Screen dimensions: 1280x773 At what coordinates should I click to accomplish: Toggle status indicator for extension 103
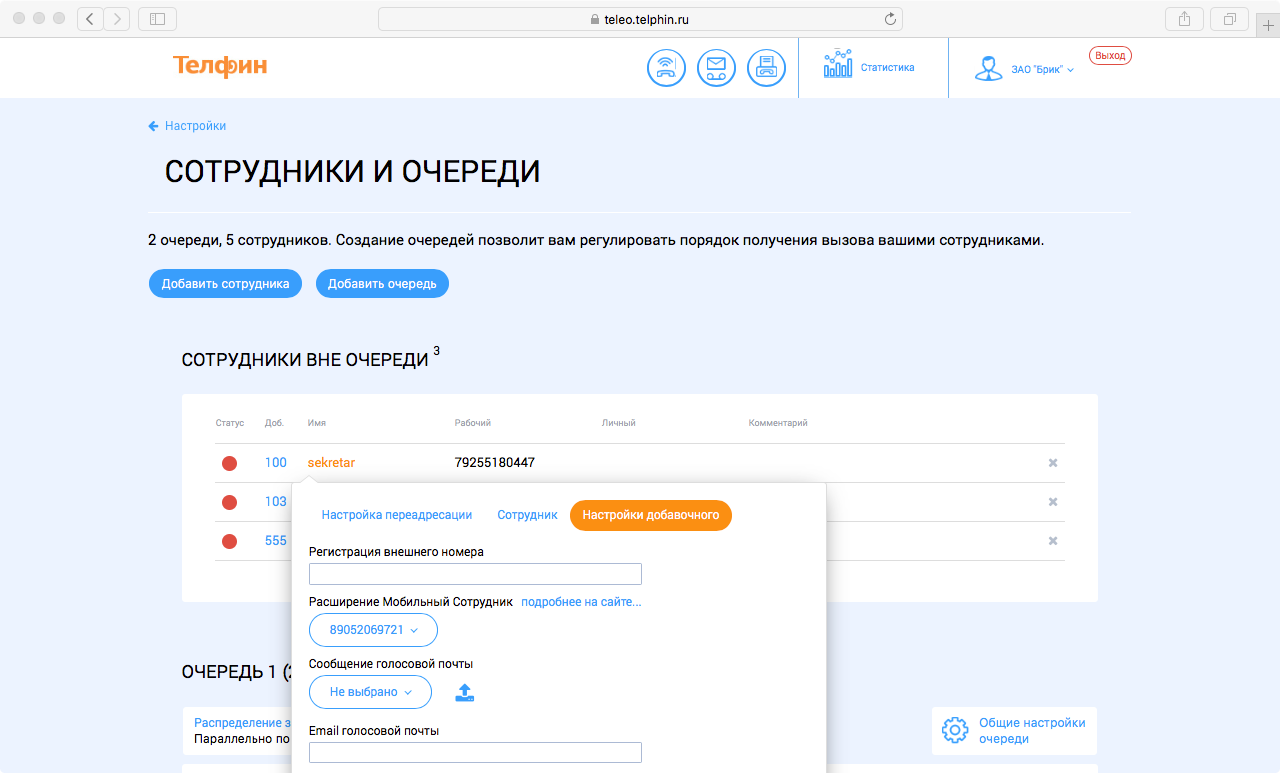pos(230,502)
